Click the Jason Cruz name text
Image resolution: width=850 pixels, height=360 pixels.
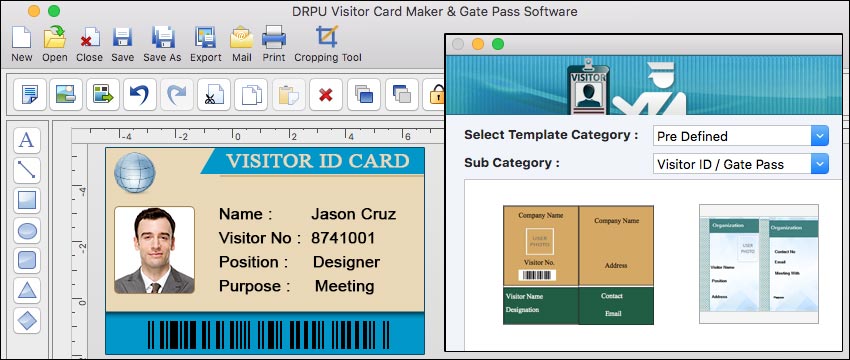click(x=353, y=214)
